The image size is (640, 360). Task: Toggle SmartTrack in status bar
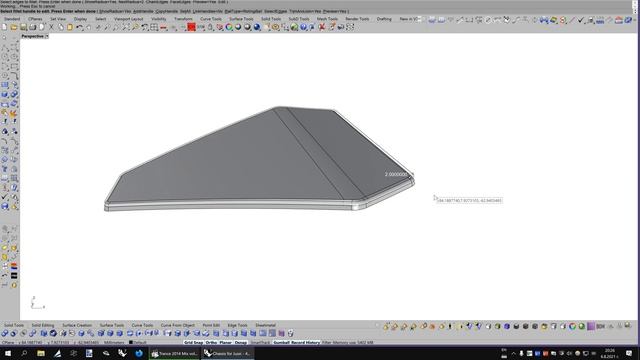(260, 342)
